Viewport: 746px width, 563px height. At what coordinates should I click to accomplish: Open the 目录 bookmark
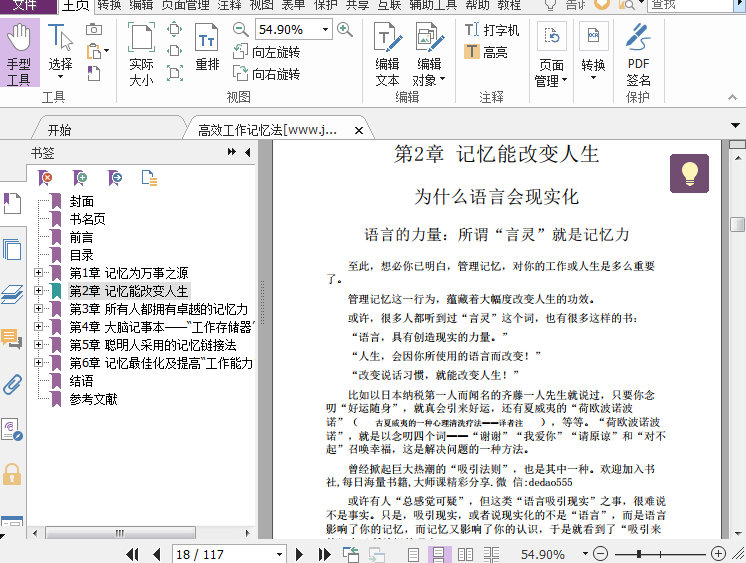[81, 255]
